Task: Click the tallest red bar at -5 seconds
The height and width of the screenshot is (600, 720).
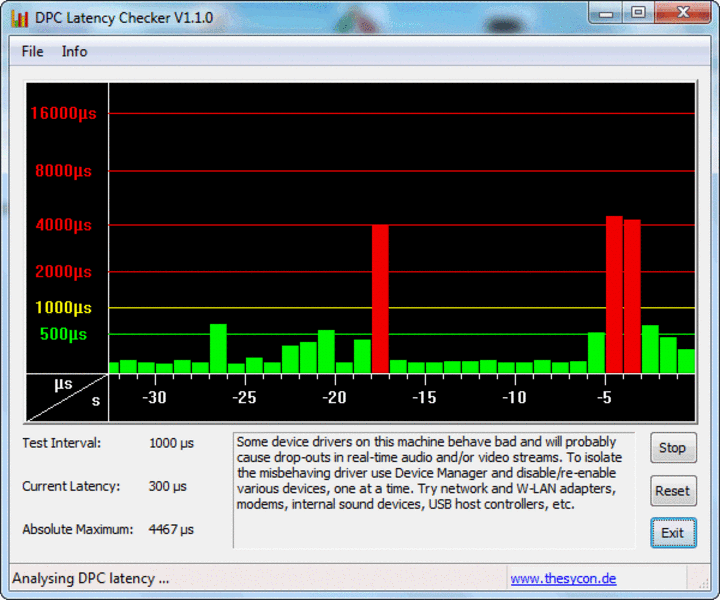Action: pyautogui.click(x=614, y=294)
